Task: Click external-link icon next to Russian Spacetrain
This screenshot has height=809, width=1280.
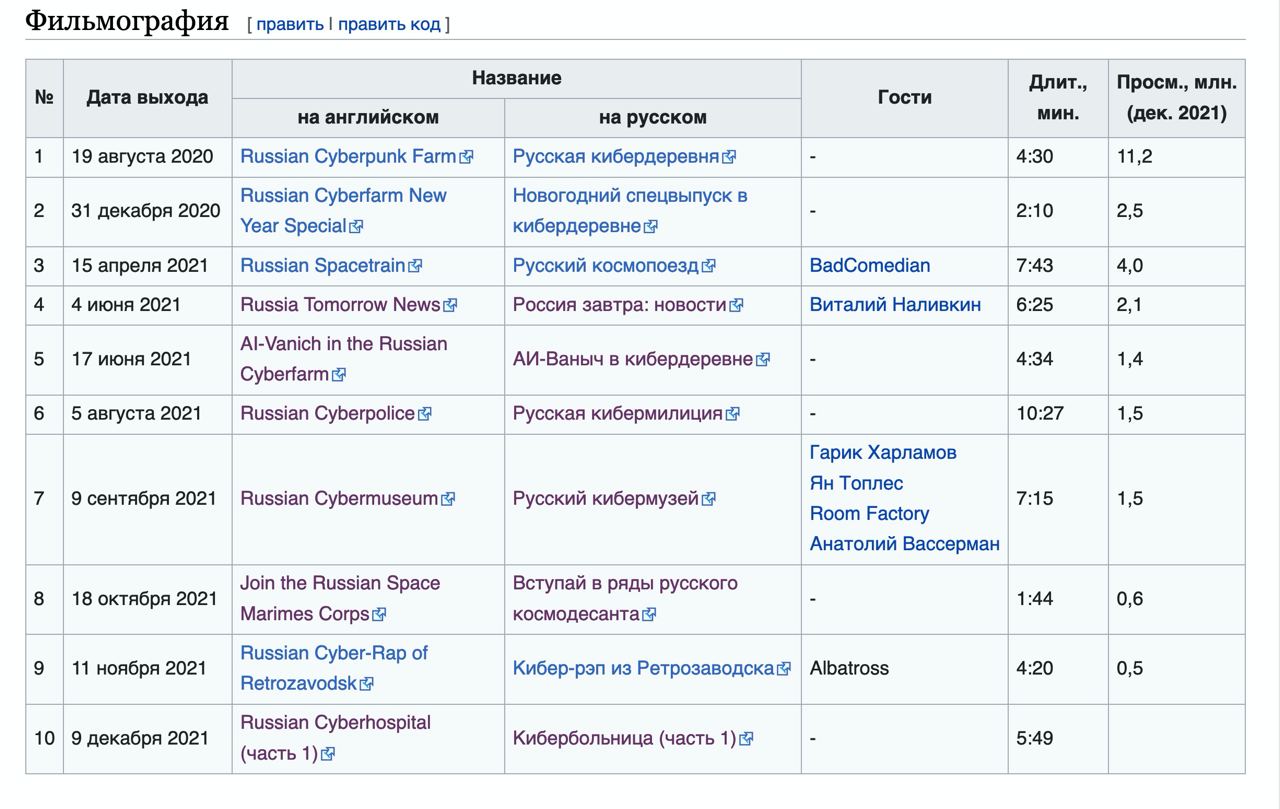Action: [415, 266]
